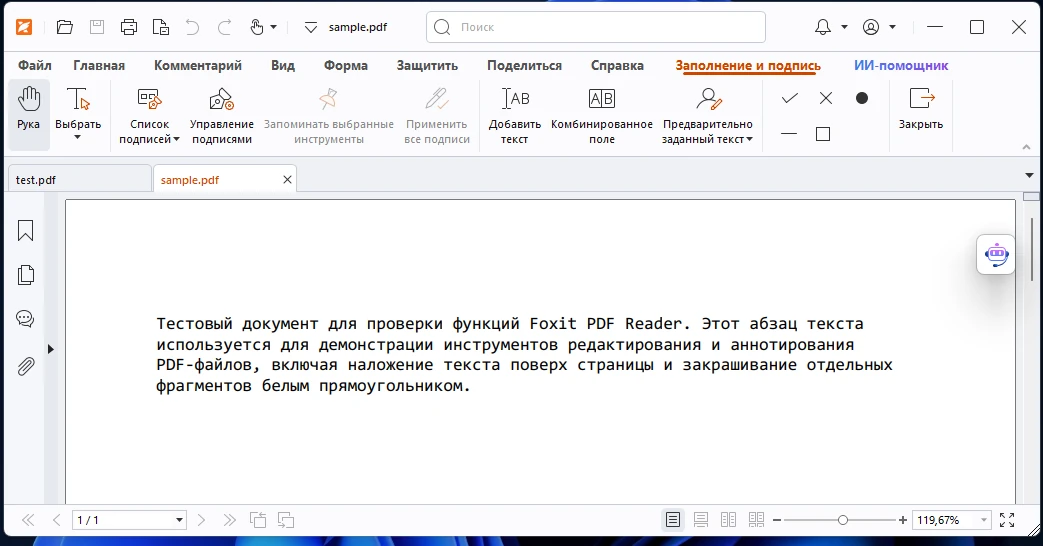Switch to the test.pdf document tab
Screen dimensions: 1043x546
(78, 180)
